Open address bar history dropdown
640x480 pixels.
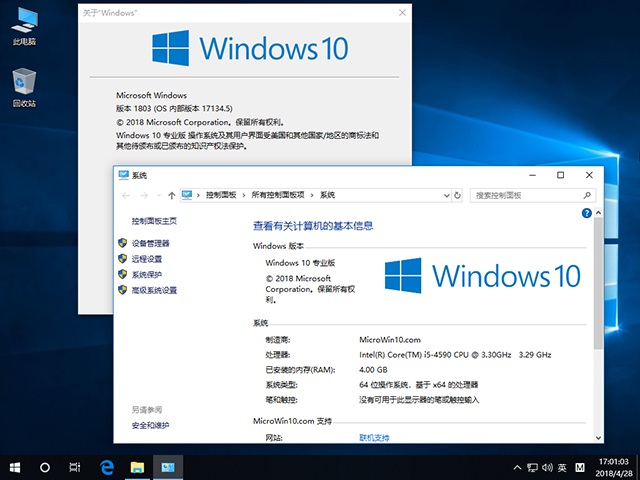[x=447, y=196]
